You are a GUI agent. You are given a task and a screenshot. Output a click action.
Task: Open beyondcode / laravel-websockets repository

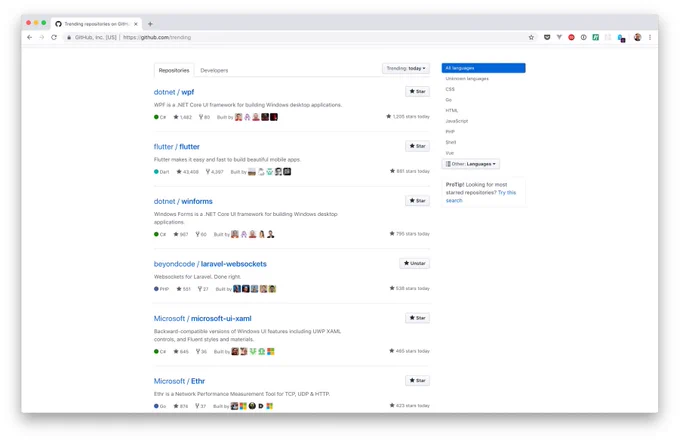point(210,264)
